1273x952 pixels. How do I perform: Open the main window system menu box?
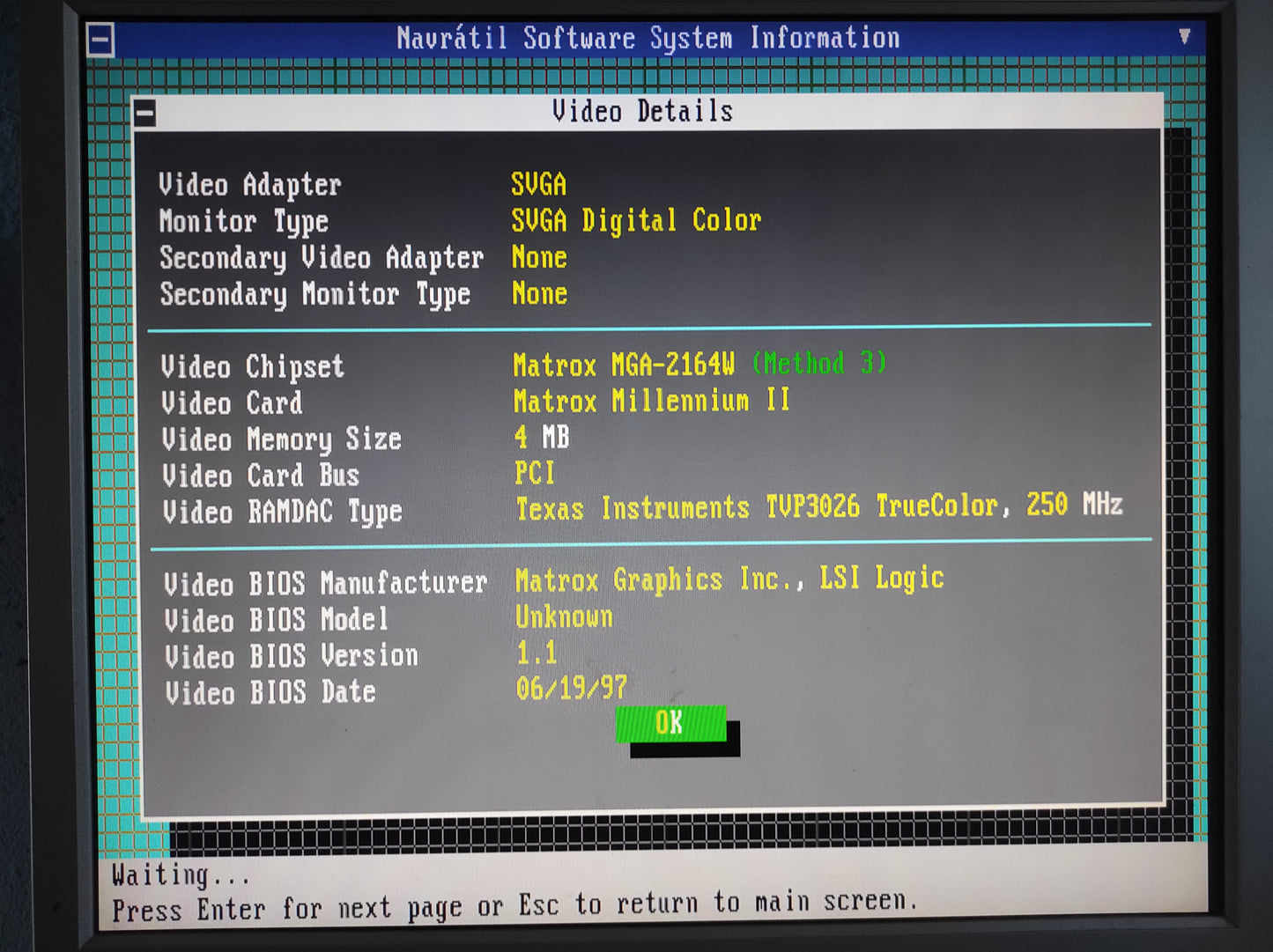click(100, 41)
